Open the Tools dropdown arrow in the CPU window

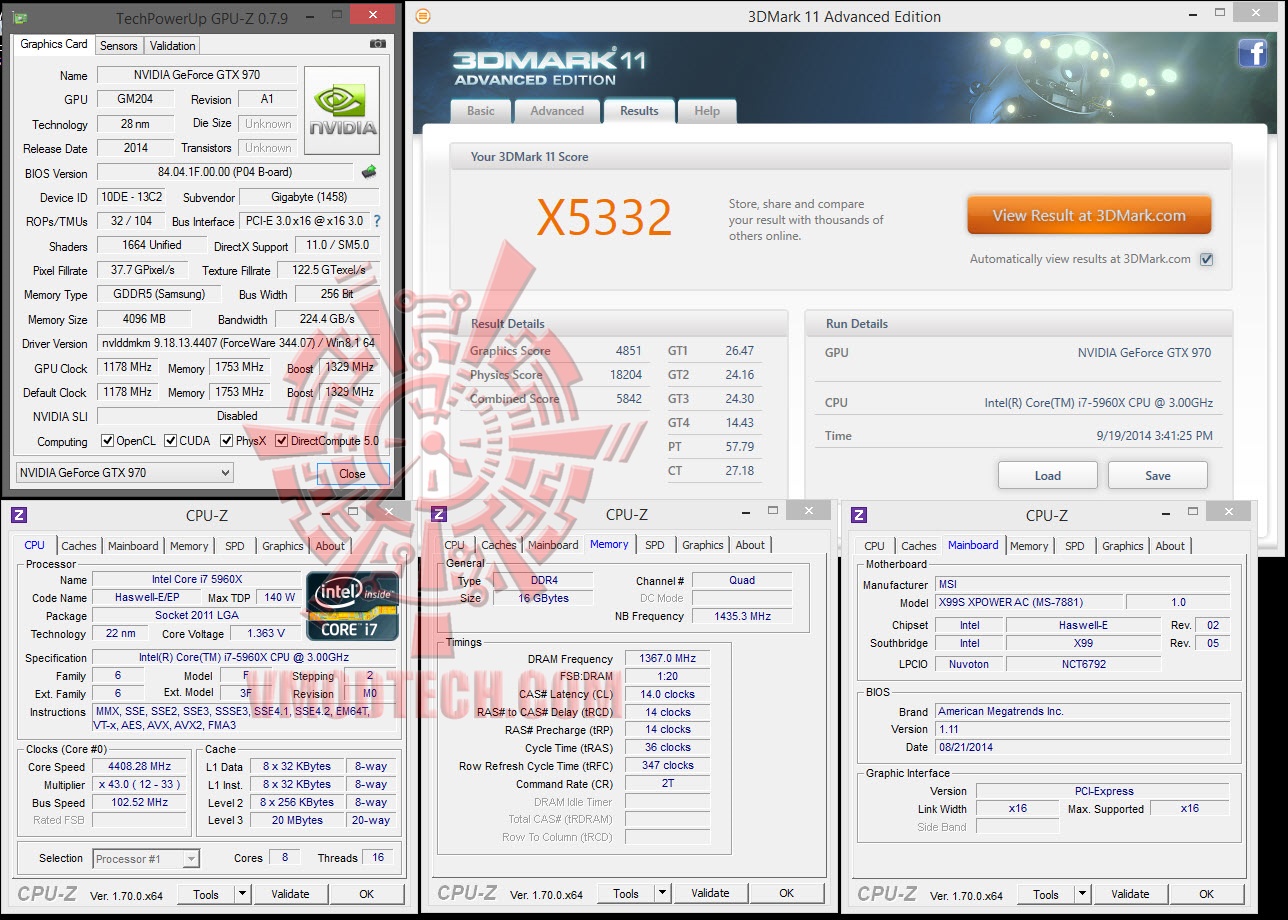click(243, 894)
